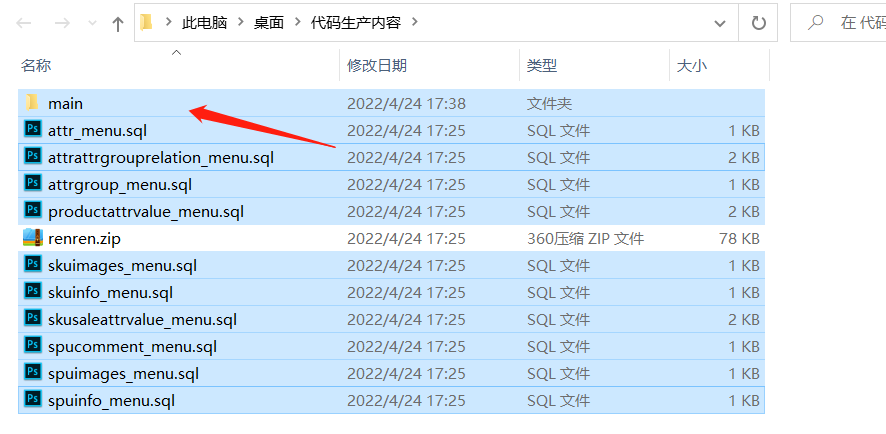Sort by 类型 column header

pyautogui.click(x=542, y=66)
